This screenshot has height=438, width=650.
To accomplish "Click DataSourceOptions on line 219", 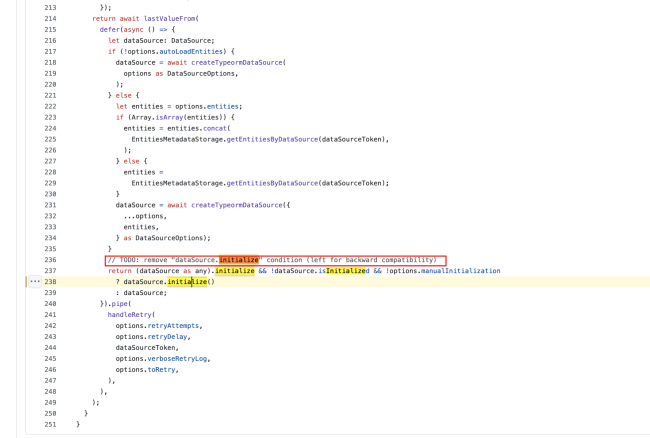I will point(201,73).
